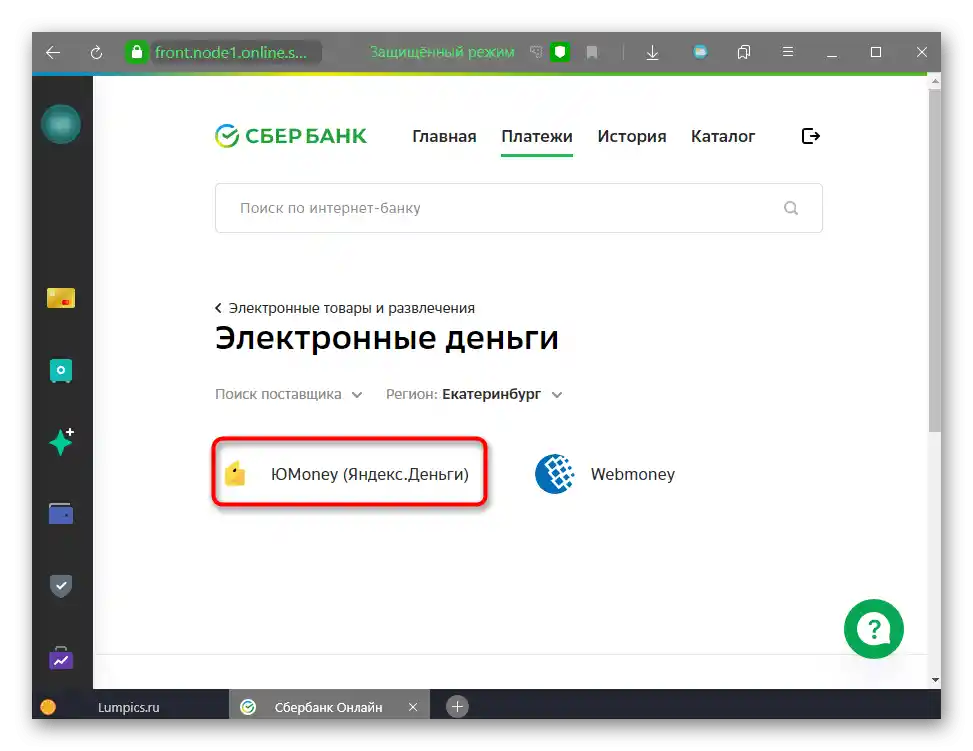Viewport: 973px width, 751px height.
Task: Toggle the bookmark icon in address bar
Action: 592,53
